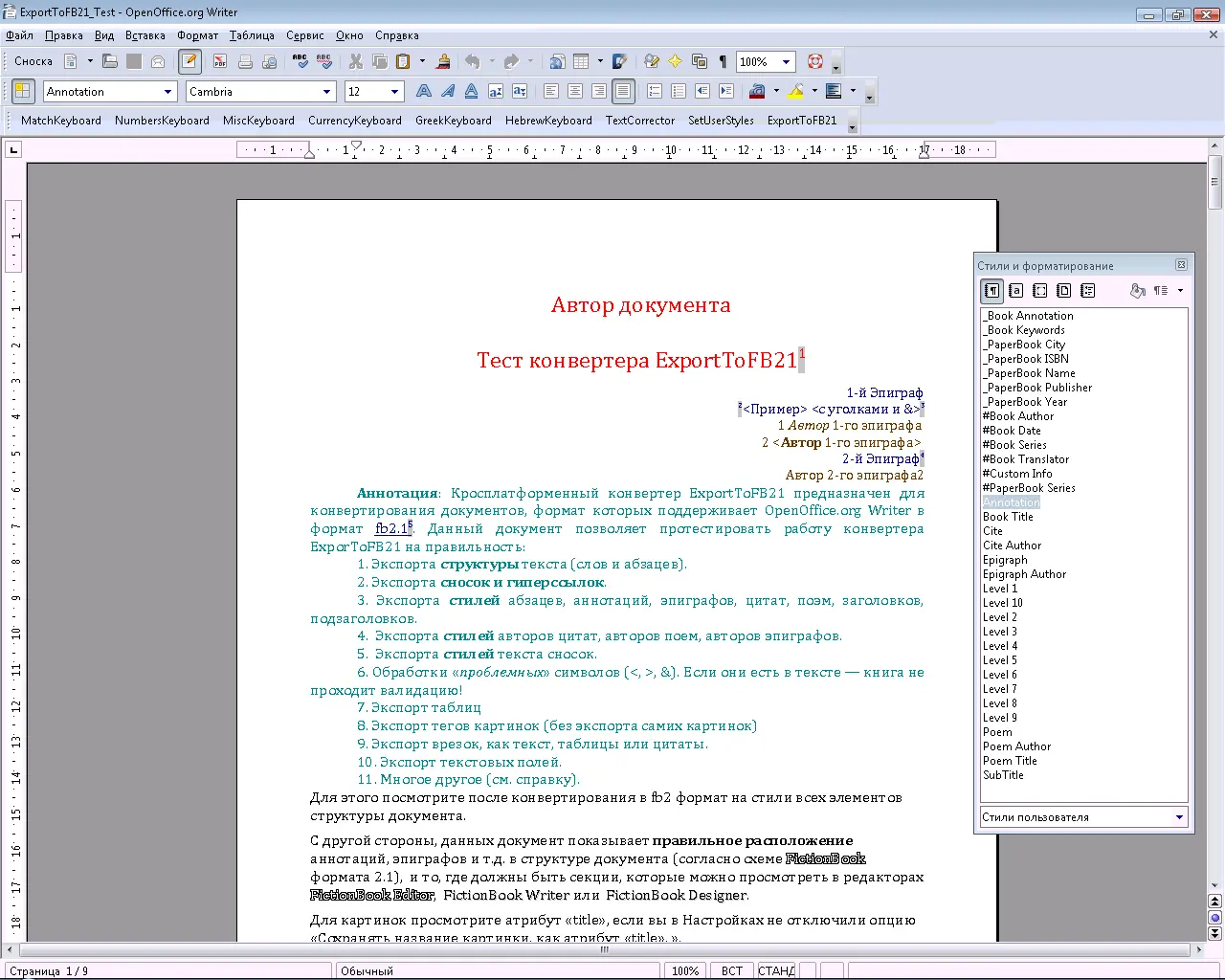Screen dimensions: 1225x980
Task: Click the Format Paintbrush icon
Action: tap(443, 61)
